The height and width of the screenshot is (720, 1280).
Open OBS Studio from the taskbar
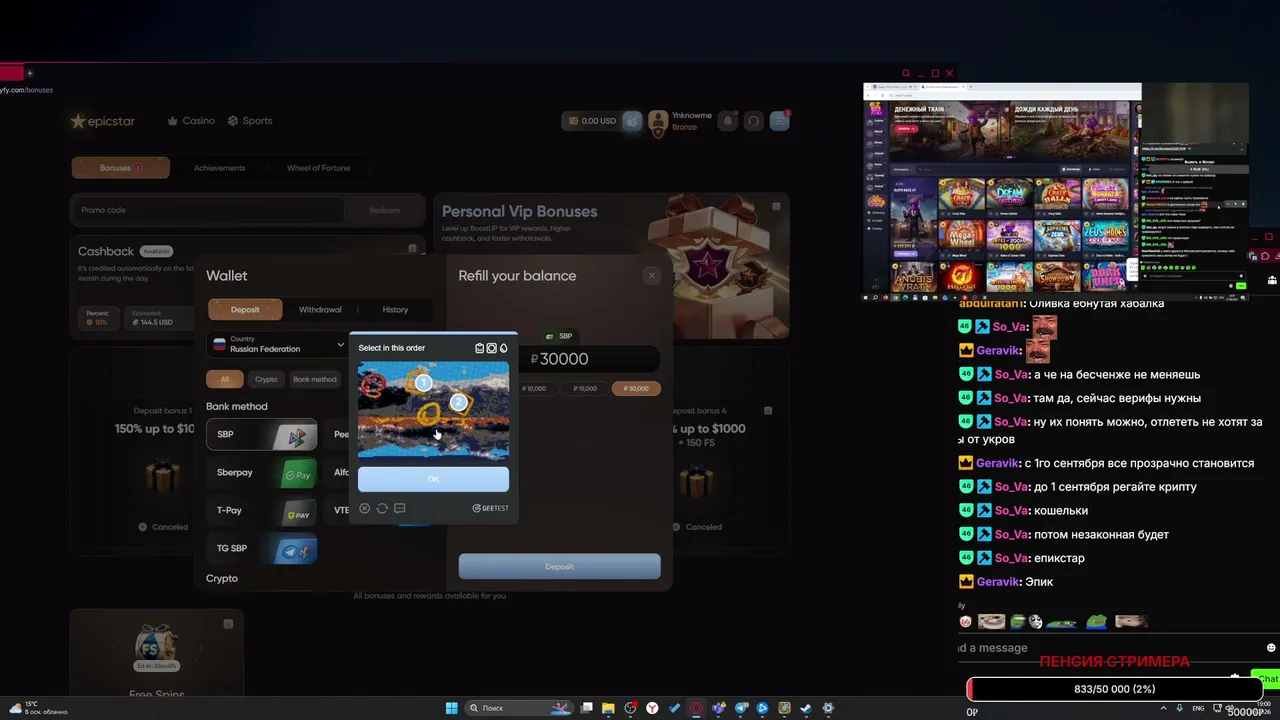630,708
